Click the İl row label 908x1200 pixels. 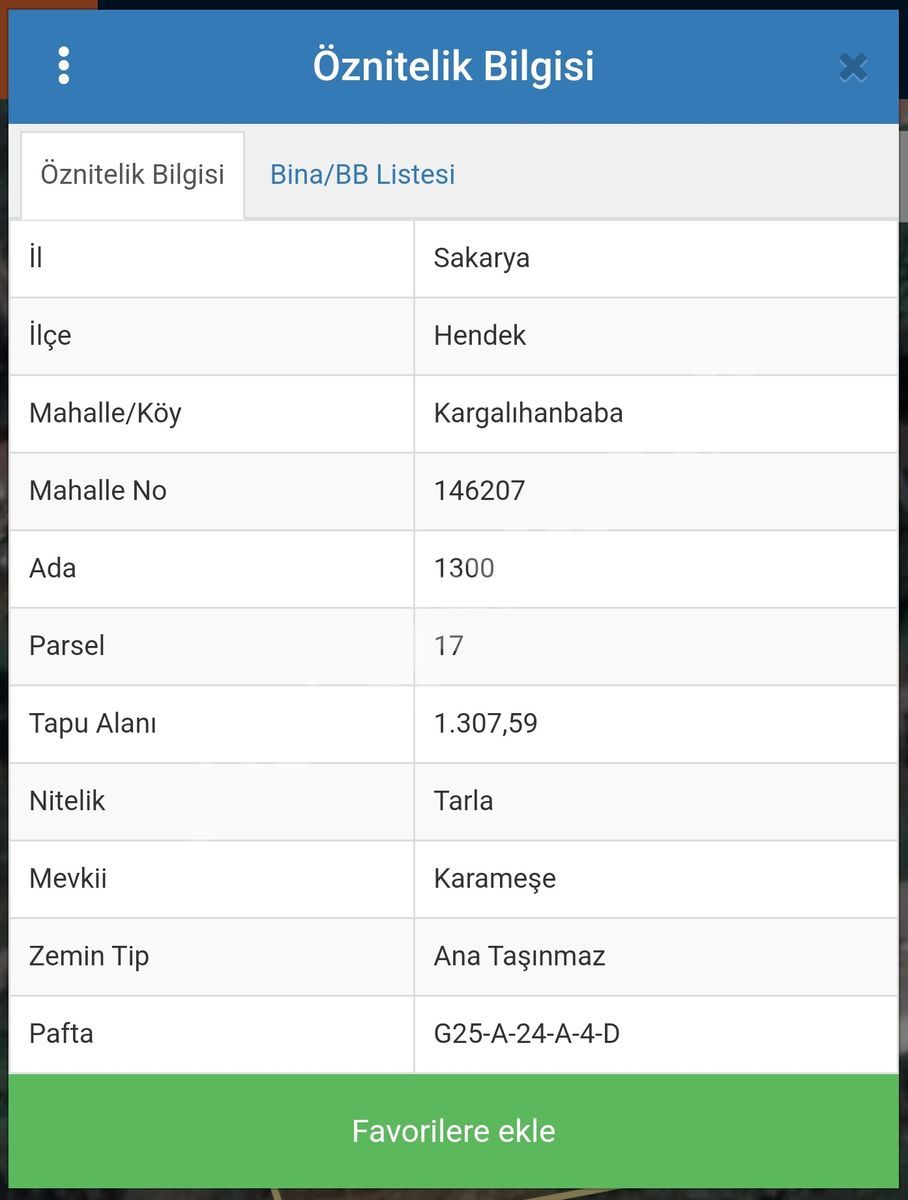(36, 258)
